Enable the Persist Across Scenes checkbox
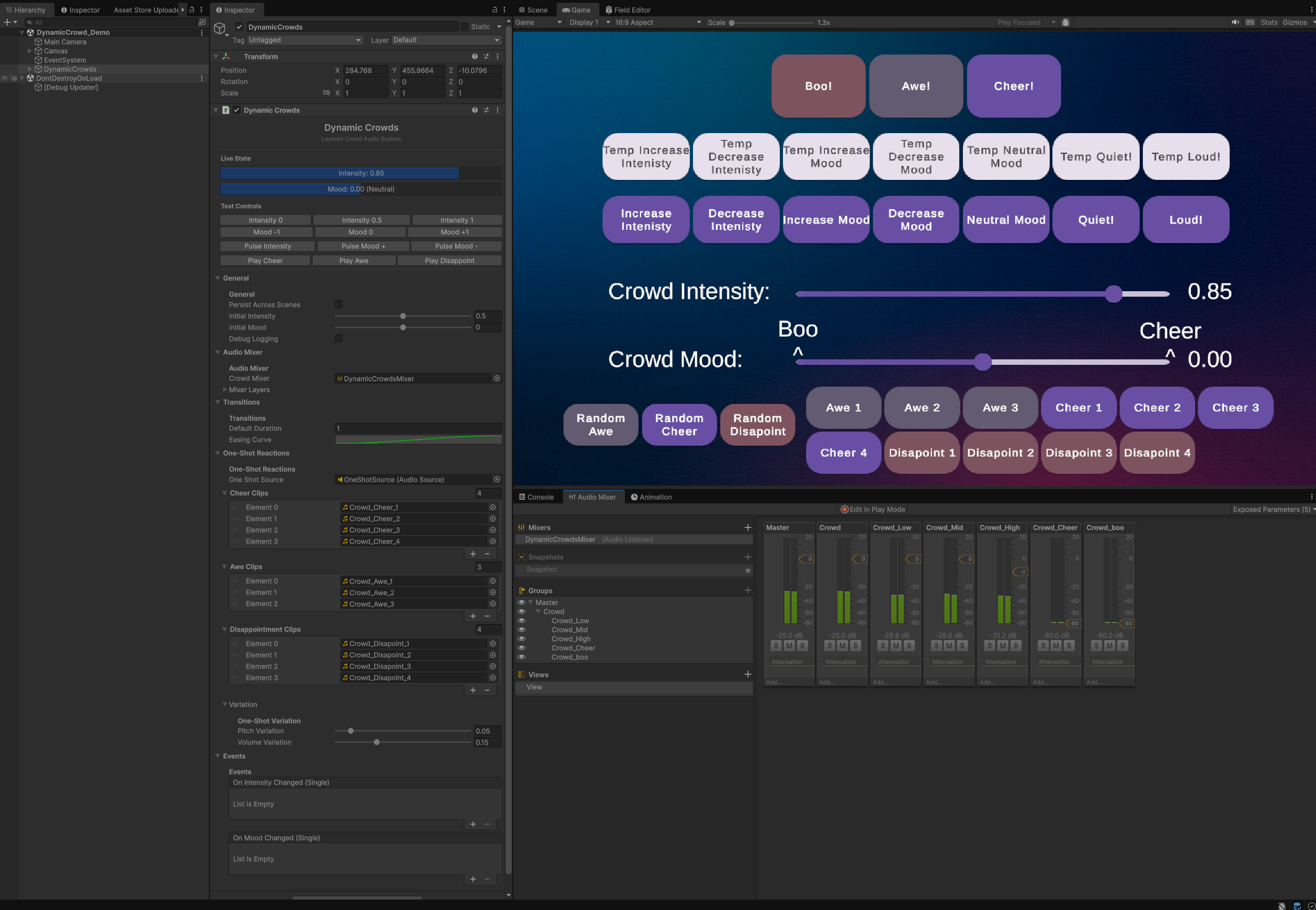The image size is (1316, 910). click(339, 304)
